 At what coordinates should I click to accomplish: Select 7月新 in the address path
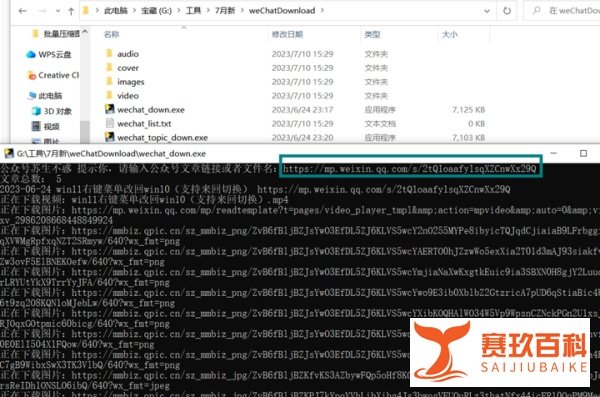(225, 10)
